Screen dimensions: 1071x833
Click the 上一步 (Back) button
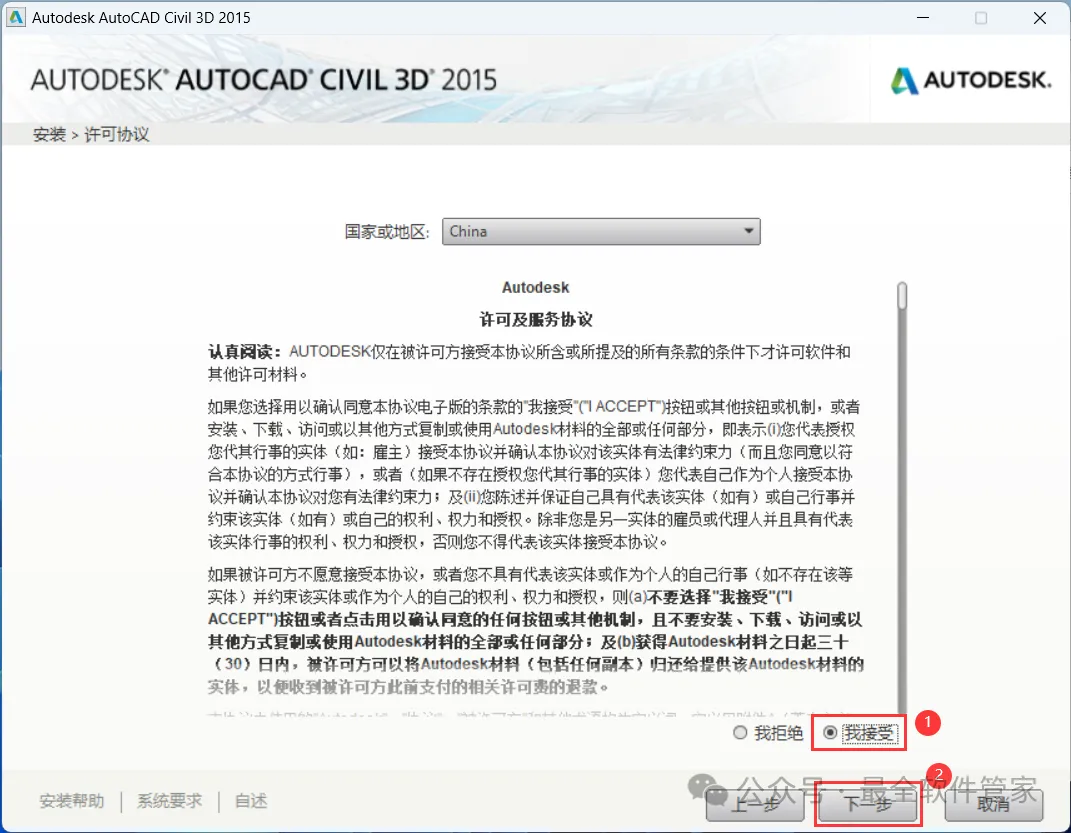tap(755, 804)
